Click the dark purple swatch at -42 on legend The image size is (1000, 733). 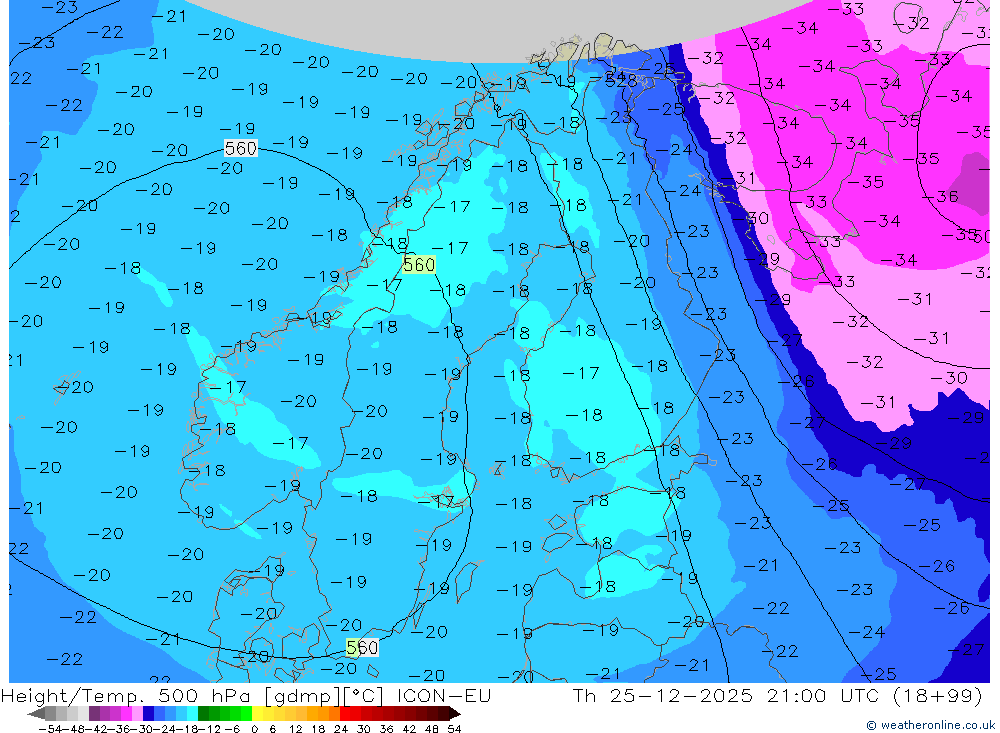pyautogui.click(x=94, y=713)
